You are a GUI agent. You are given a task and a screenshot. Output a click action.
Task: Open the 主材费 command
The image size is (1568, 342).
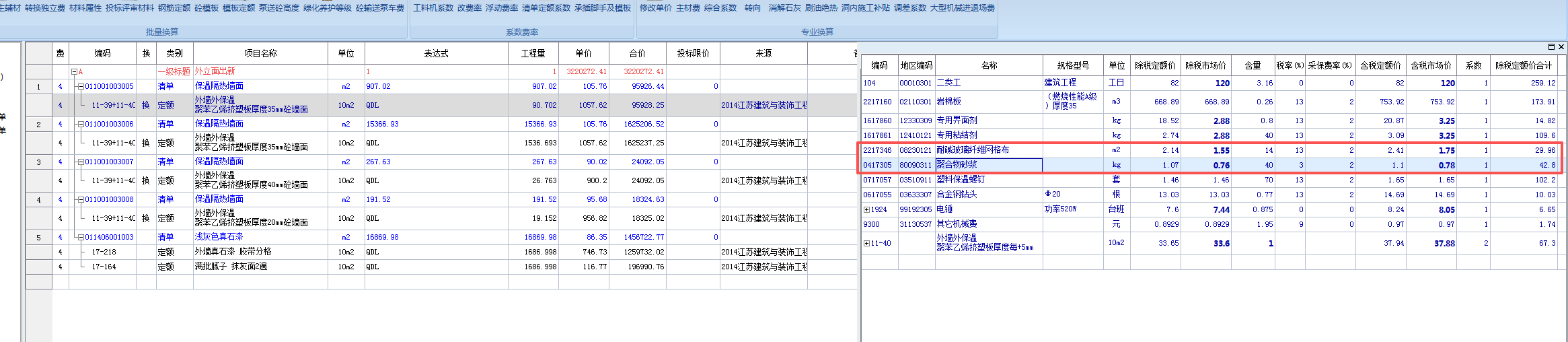click(688, 8)
